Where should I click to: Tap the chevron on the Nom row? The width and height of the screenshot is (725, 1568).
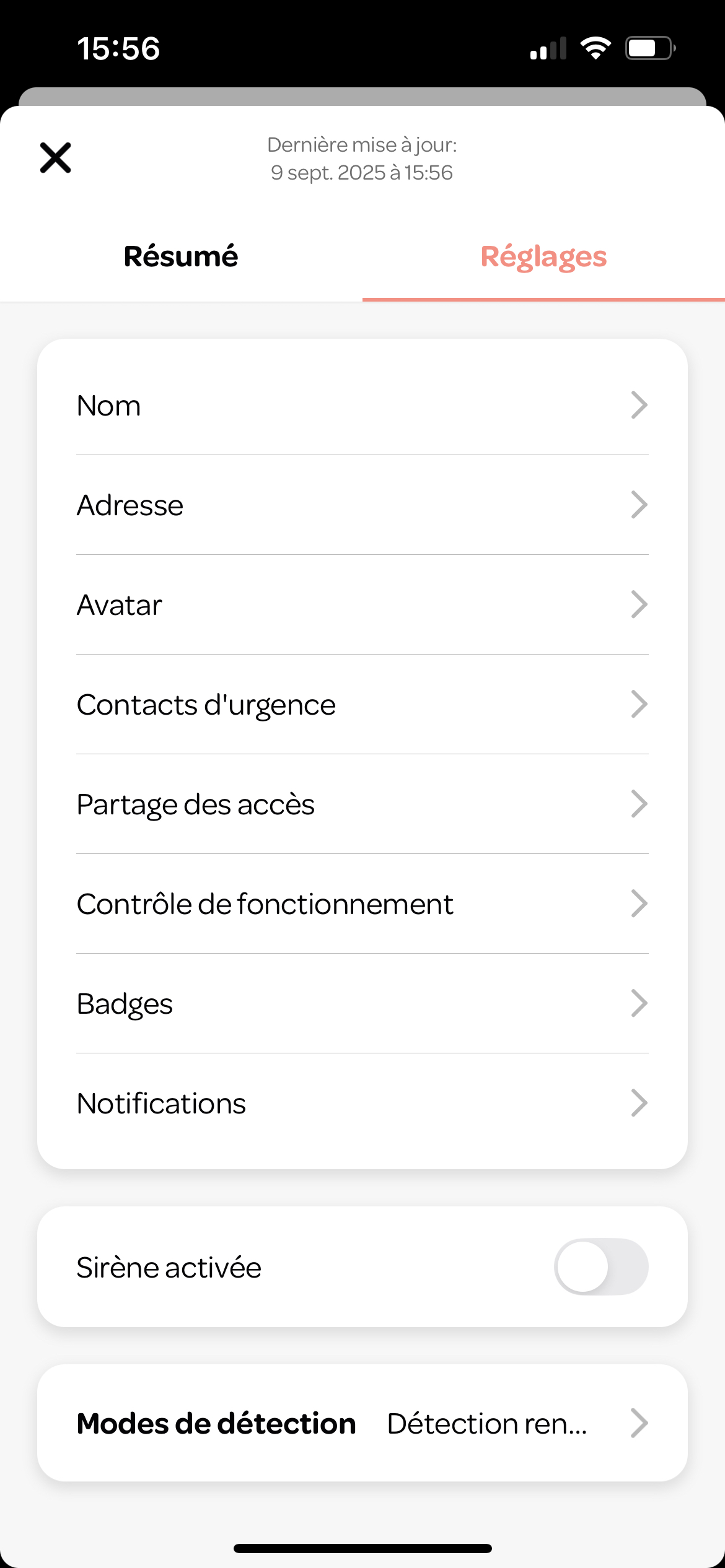(639, 405)
